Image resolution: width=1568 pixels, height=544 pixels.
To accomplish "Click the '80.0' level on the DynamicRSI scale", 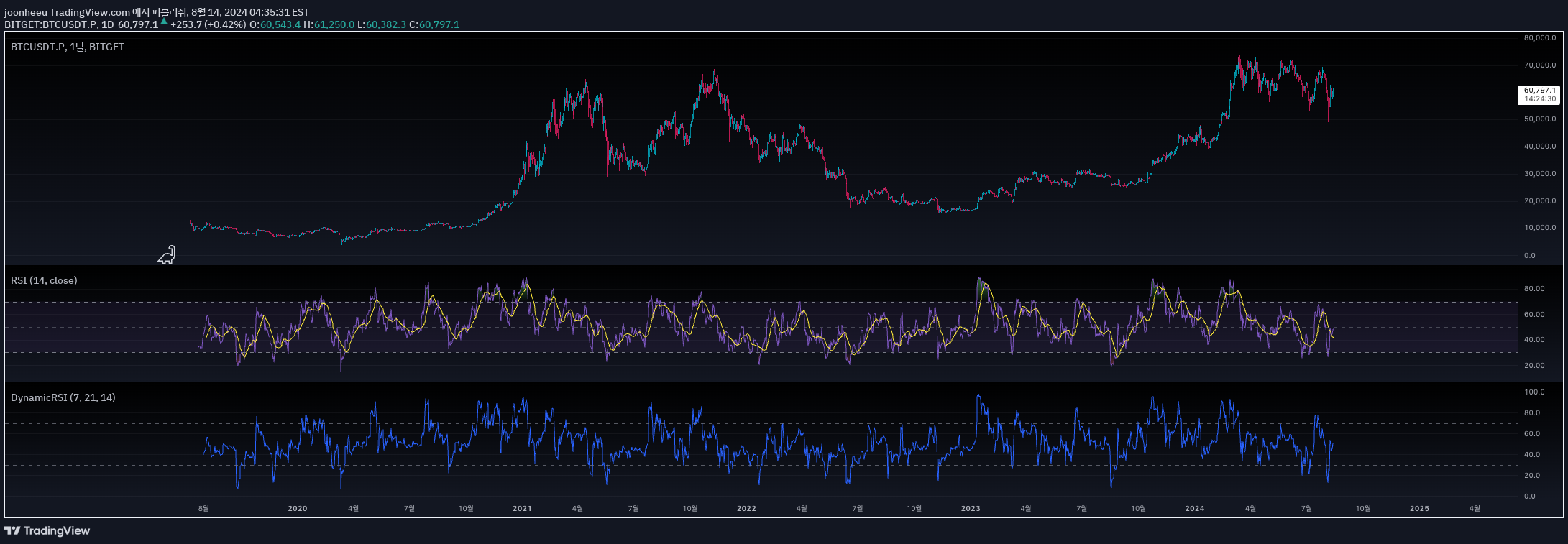I will click(x=1532, y=413).
